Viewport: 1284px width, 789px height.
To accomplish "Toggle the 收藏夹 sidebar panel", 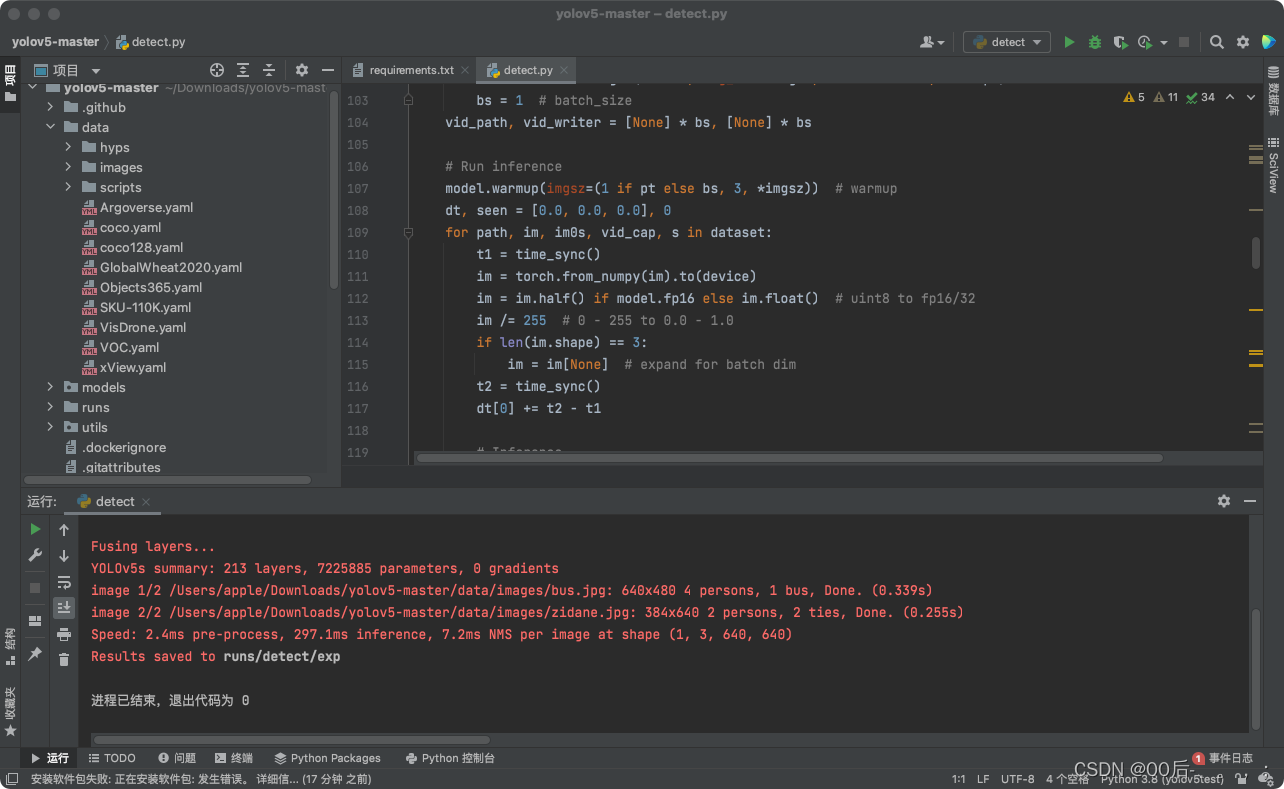I will coord(10,711).
